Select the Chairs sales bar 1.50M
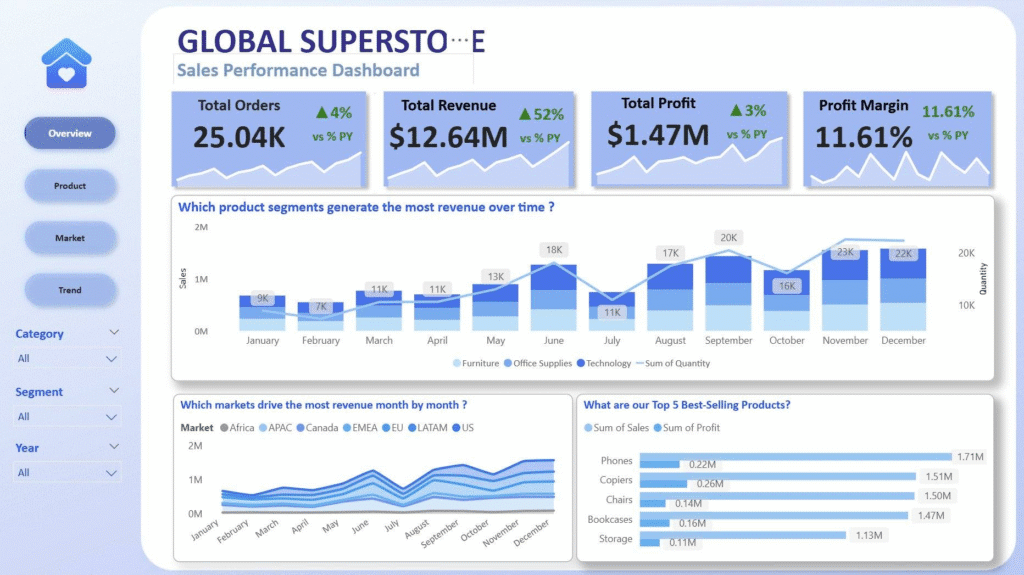Viewport: 1024px width, 575px height. [777, 496]
